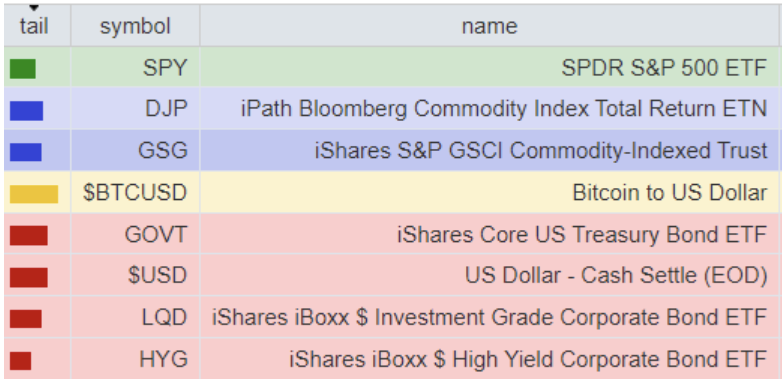This screenshot has height=382, width=782.
Task: Click the red tail swatch for HYG
Action: [x=20, y=361]
